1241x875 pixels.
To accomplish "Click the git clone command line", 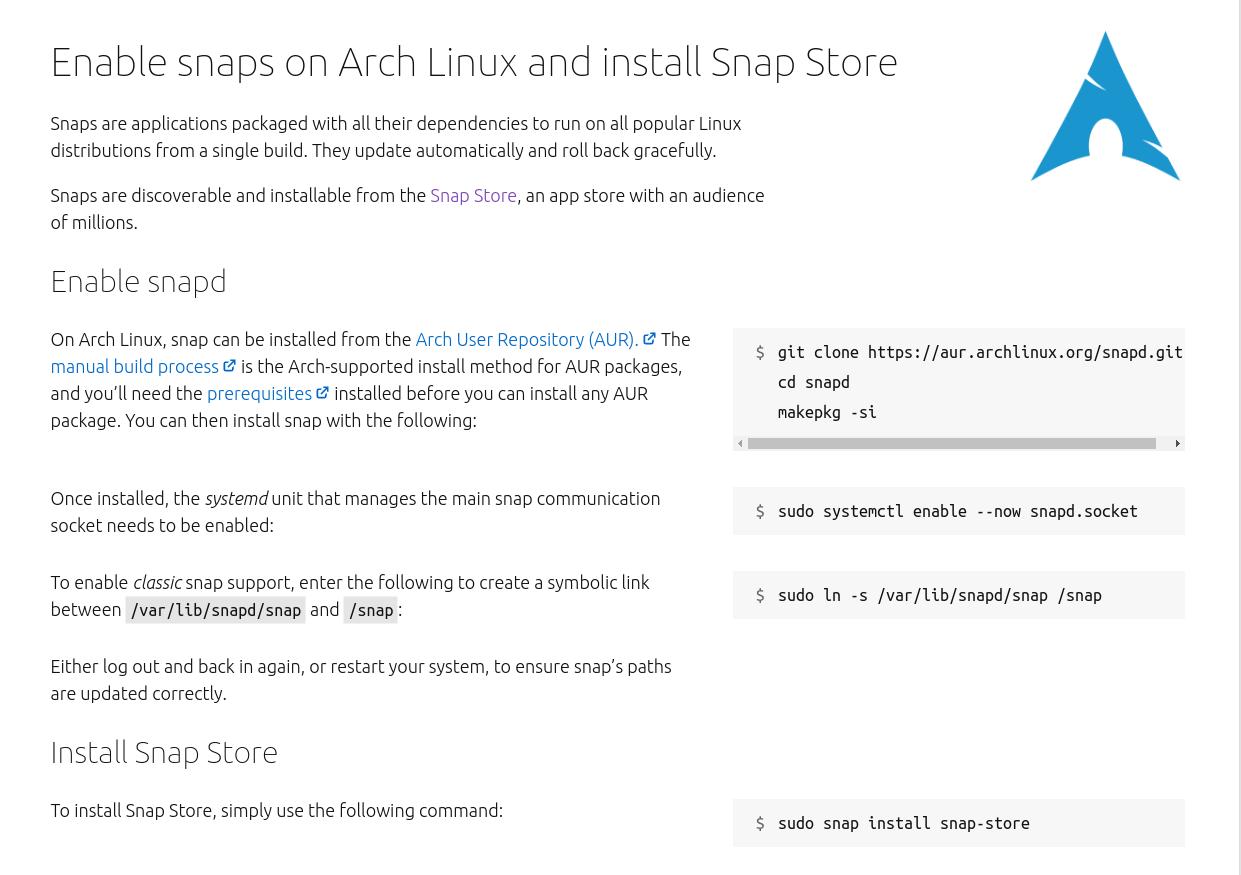I will tap(980, 352).
